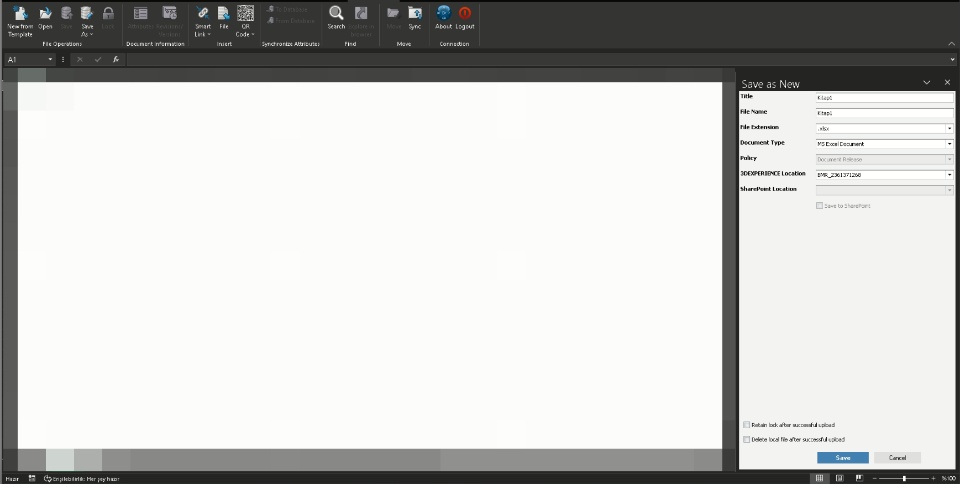Screen dimensions: 960x484
Task: Open the Policy dropdown
Action: 950,159
